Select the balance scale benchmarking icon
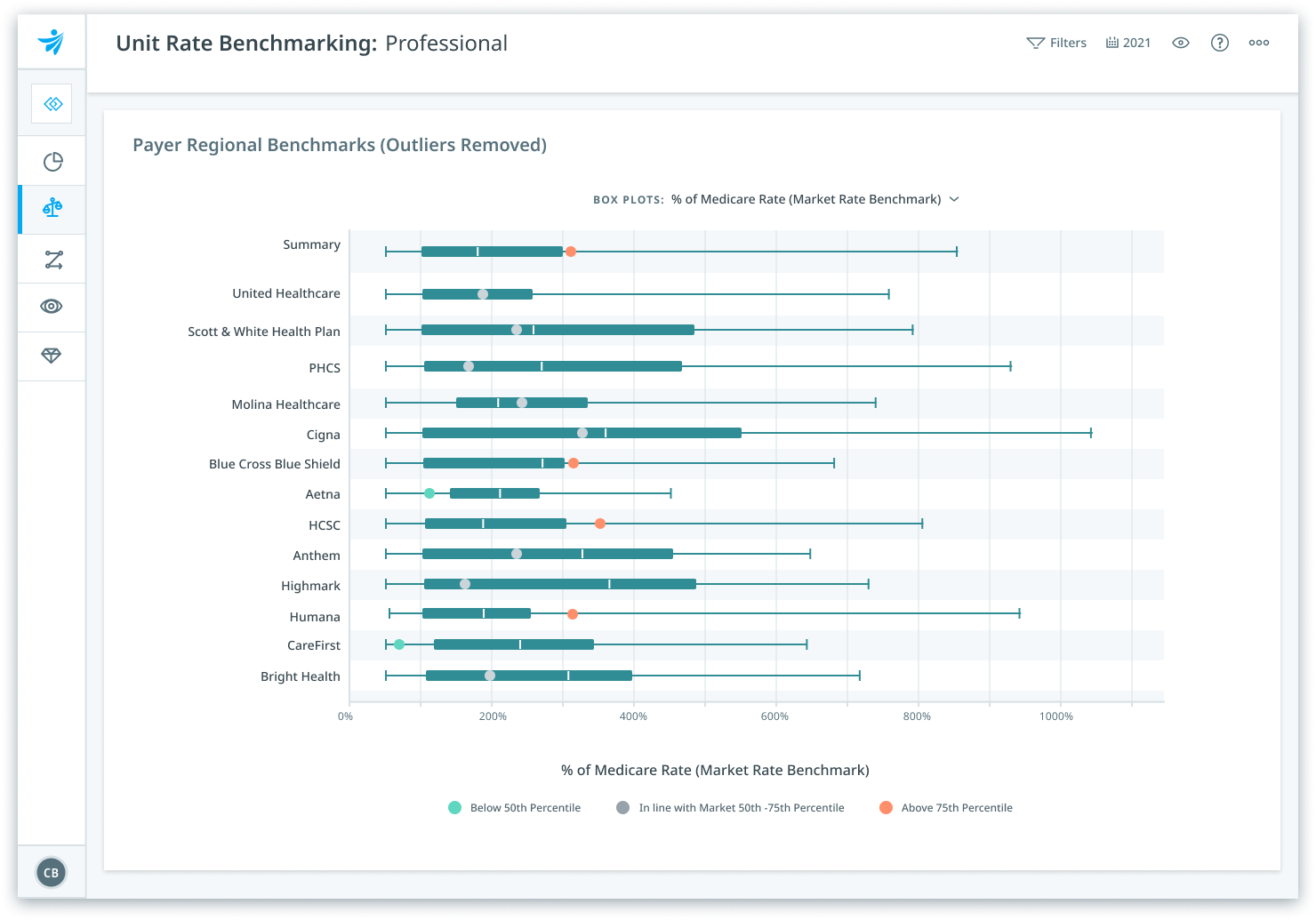This screenshot has width=1316, height=920. point(52,208)
